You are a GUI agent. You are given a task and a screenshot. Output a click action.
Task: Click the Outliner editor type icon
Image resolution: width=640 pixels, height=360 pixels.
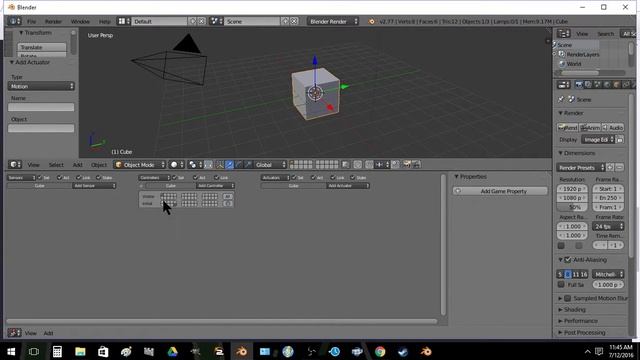pyautogui.click(x=563, y=33)
